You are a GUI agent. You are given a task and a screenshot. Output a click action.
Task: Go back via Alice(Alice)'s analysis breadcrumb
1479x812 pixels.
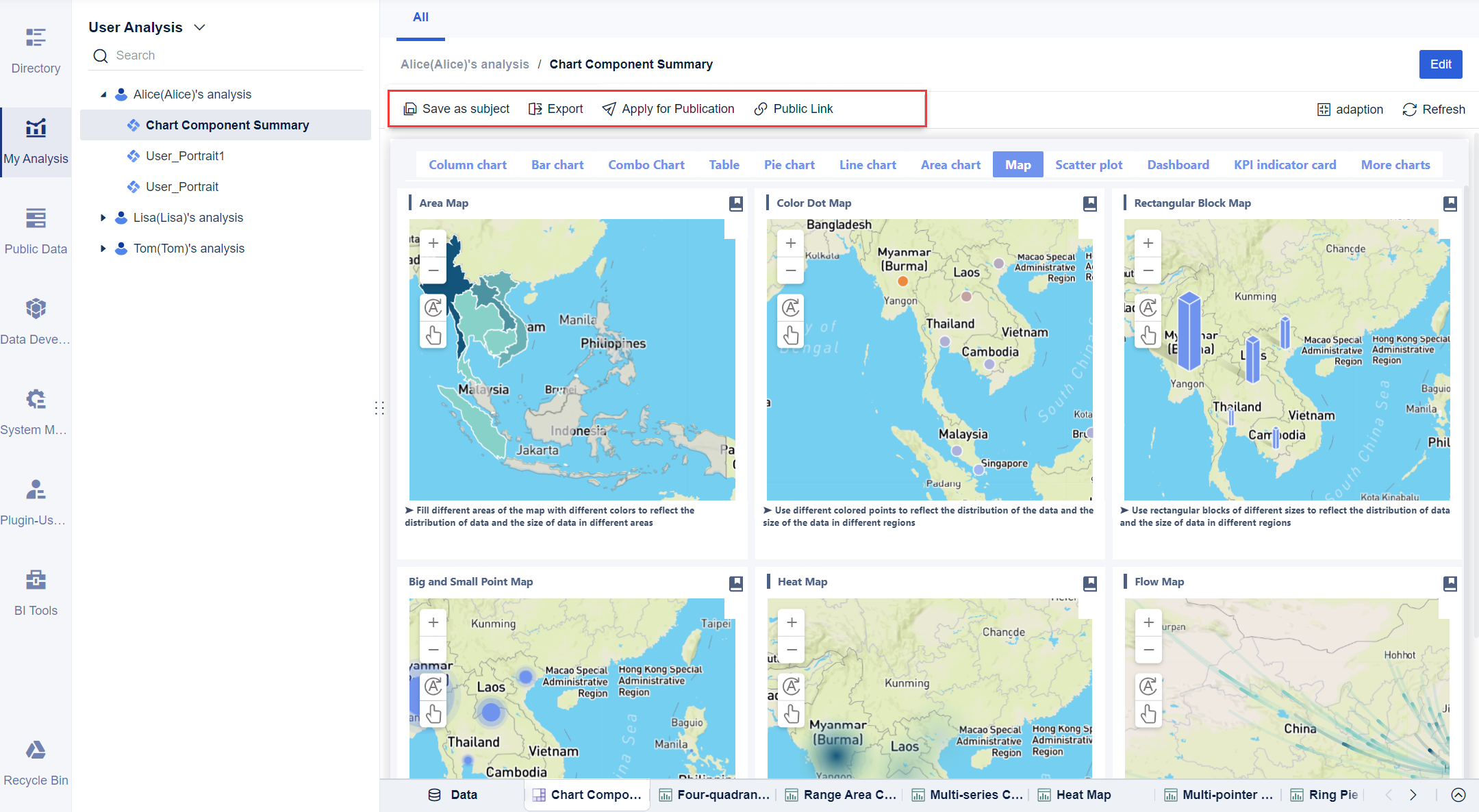point(464,64)
